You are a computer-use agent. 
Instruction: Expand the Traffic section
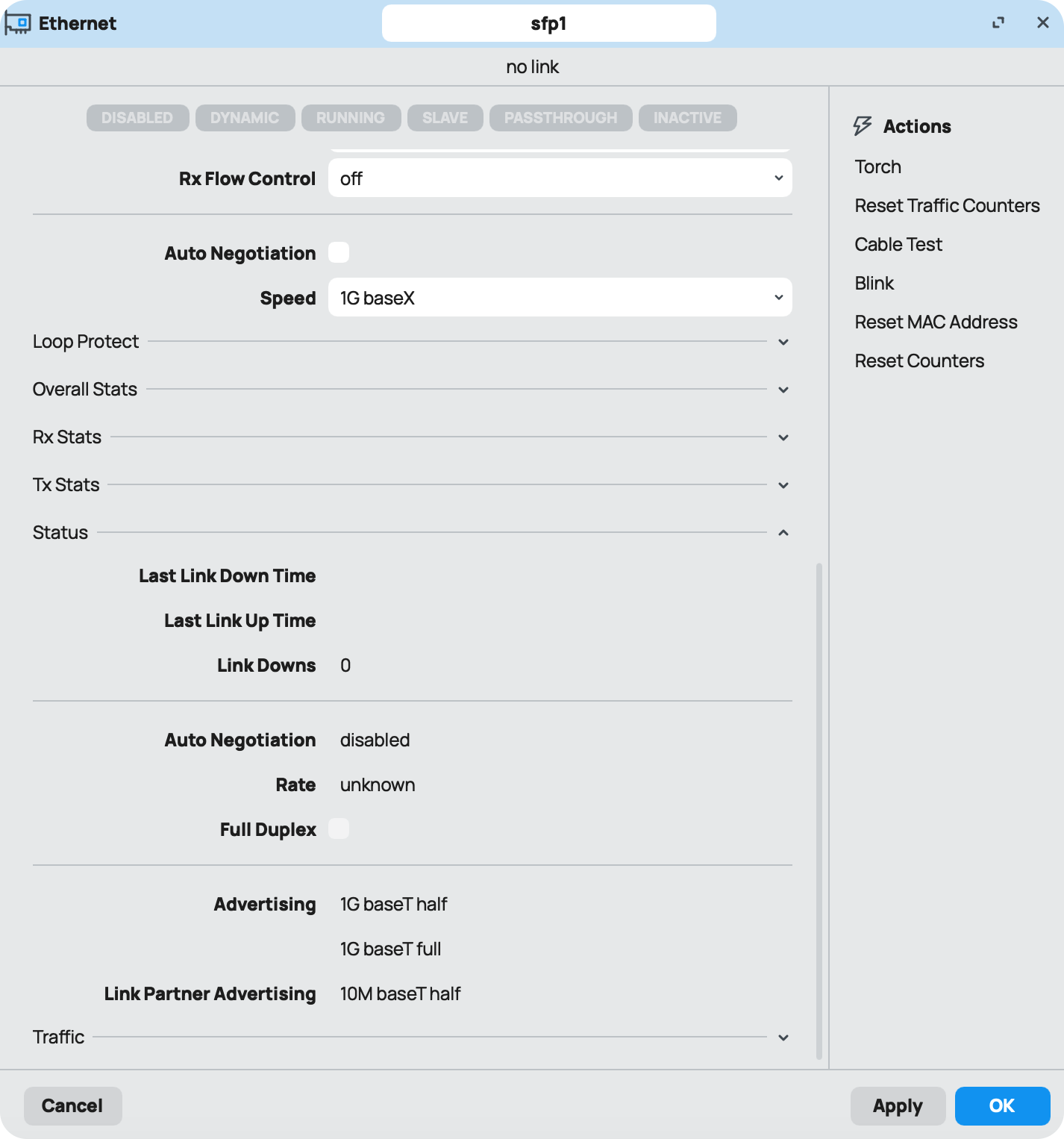click(x=783, y=1037)
